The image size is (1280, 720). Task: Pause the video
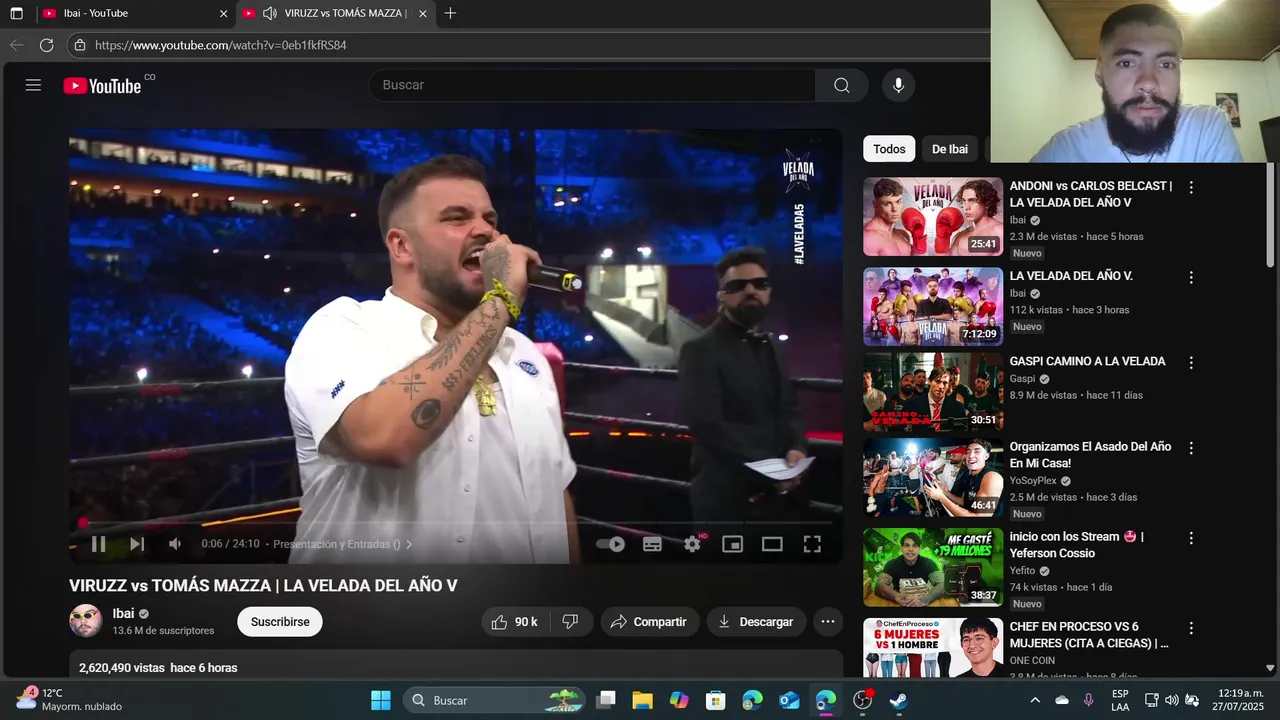(98, 544)
